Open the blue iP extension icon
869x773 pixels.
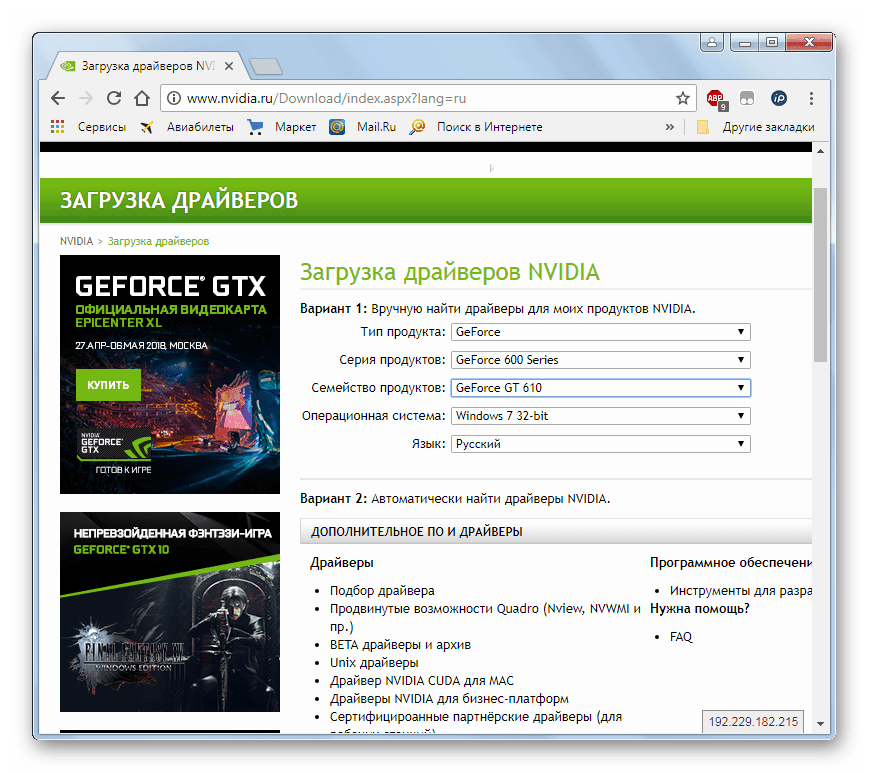(779, 99)
